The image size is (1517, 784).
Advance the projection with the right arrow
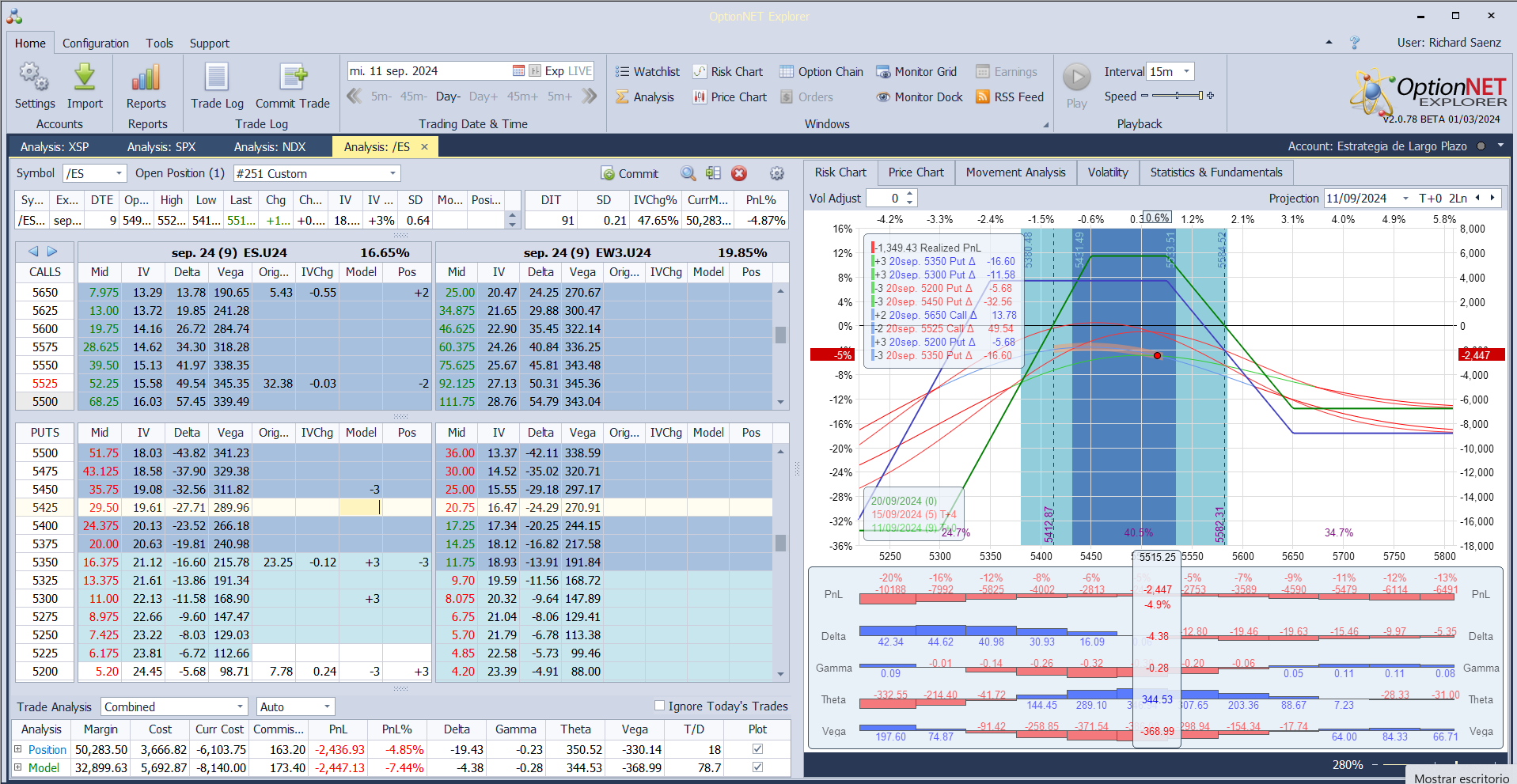pyautogui.click(x=1492, y=198)
